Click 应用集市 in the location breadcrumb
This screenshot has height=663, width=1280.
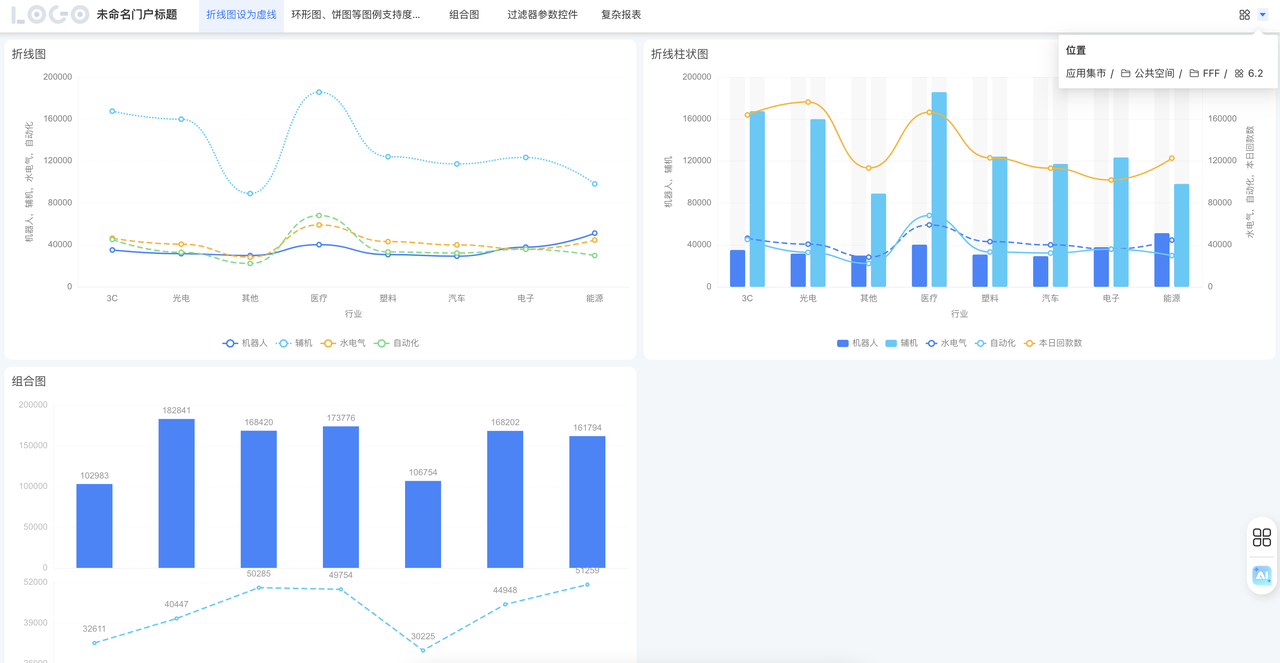[x=1085, y=74]
